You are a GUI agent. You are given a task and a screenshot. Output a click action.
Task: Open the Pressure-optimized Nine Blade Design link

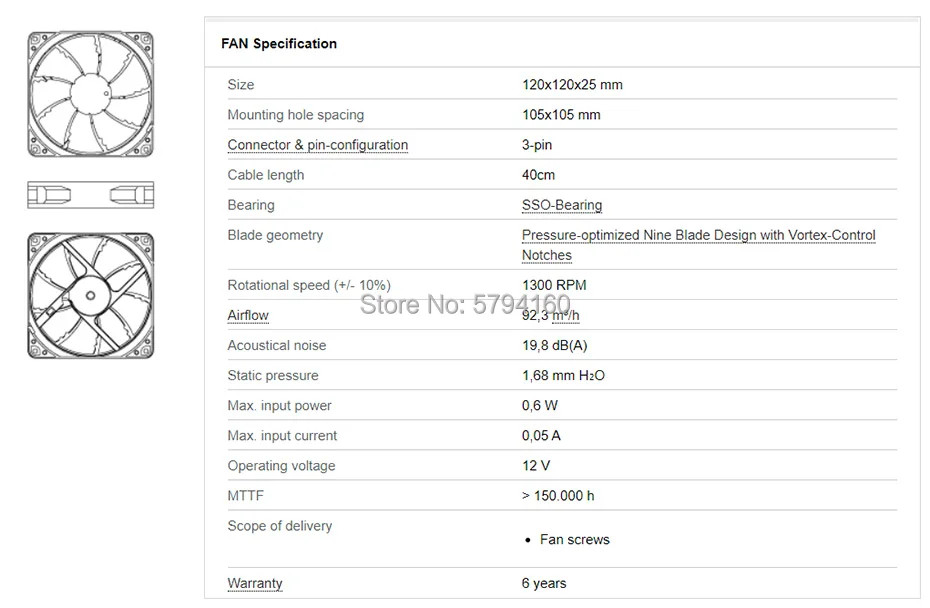coord(698,236)
